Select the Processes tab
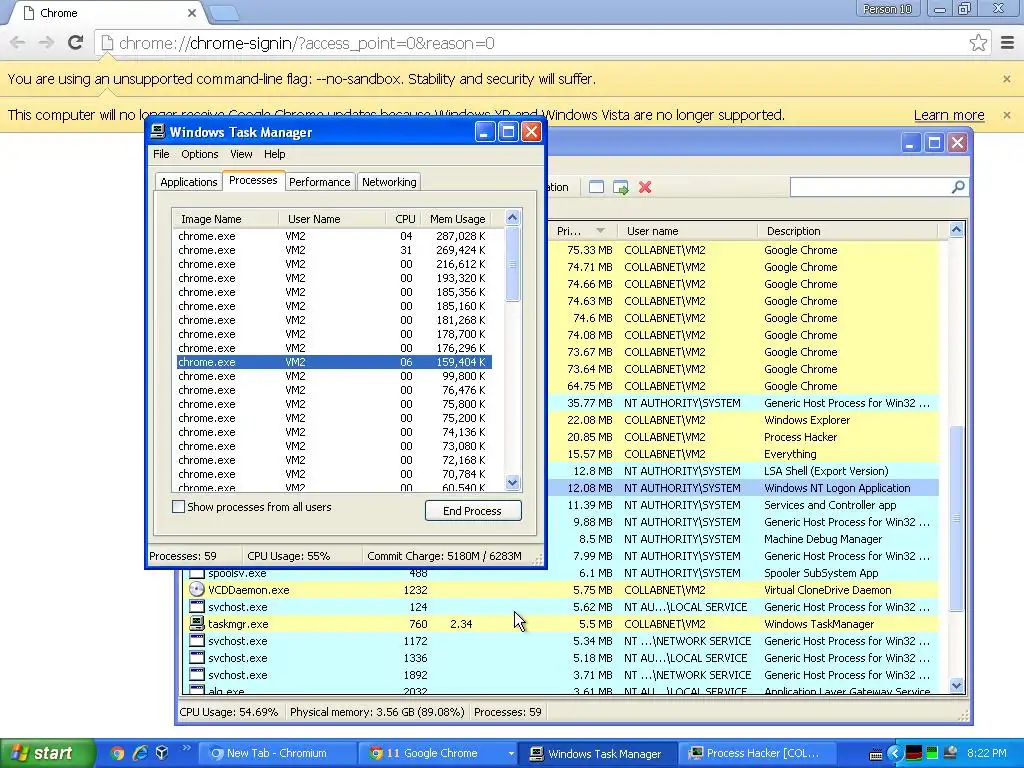The width and height of the screenshot is (1024, 768). click(253, 180)
